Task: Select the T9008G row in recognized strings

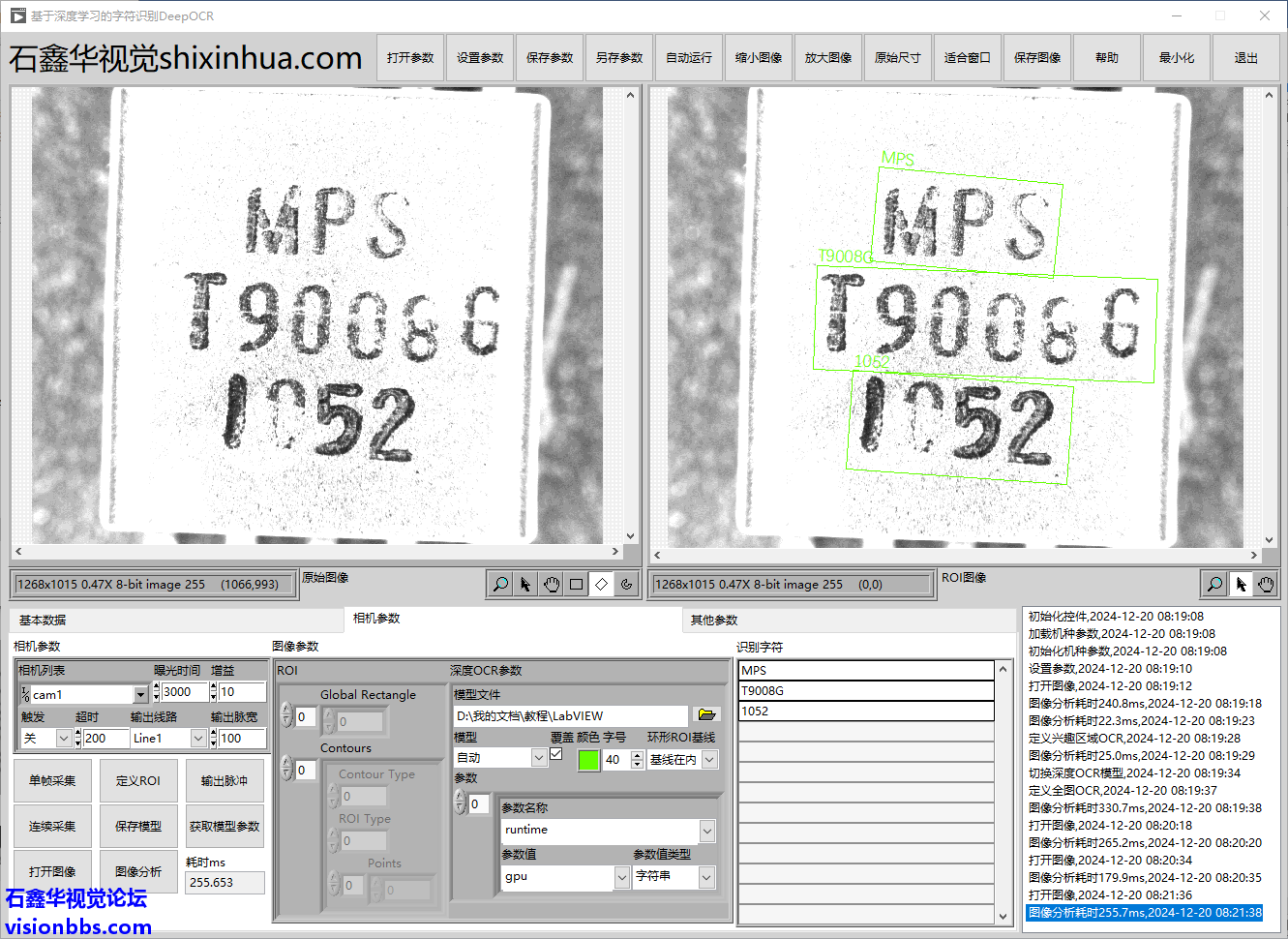Action: tap(866, 691)
